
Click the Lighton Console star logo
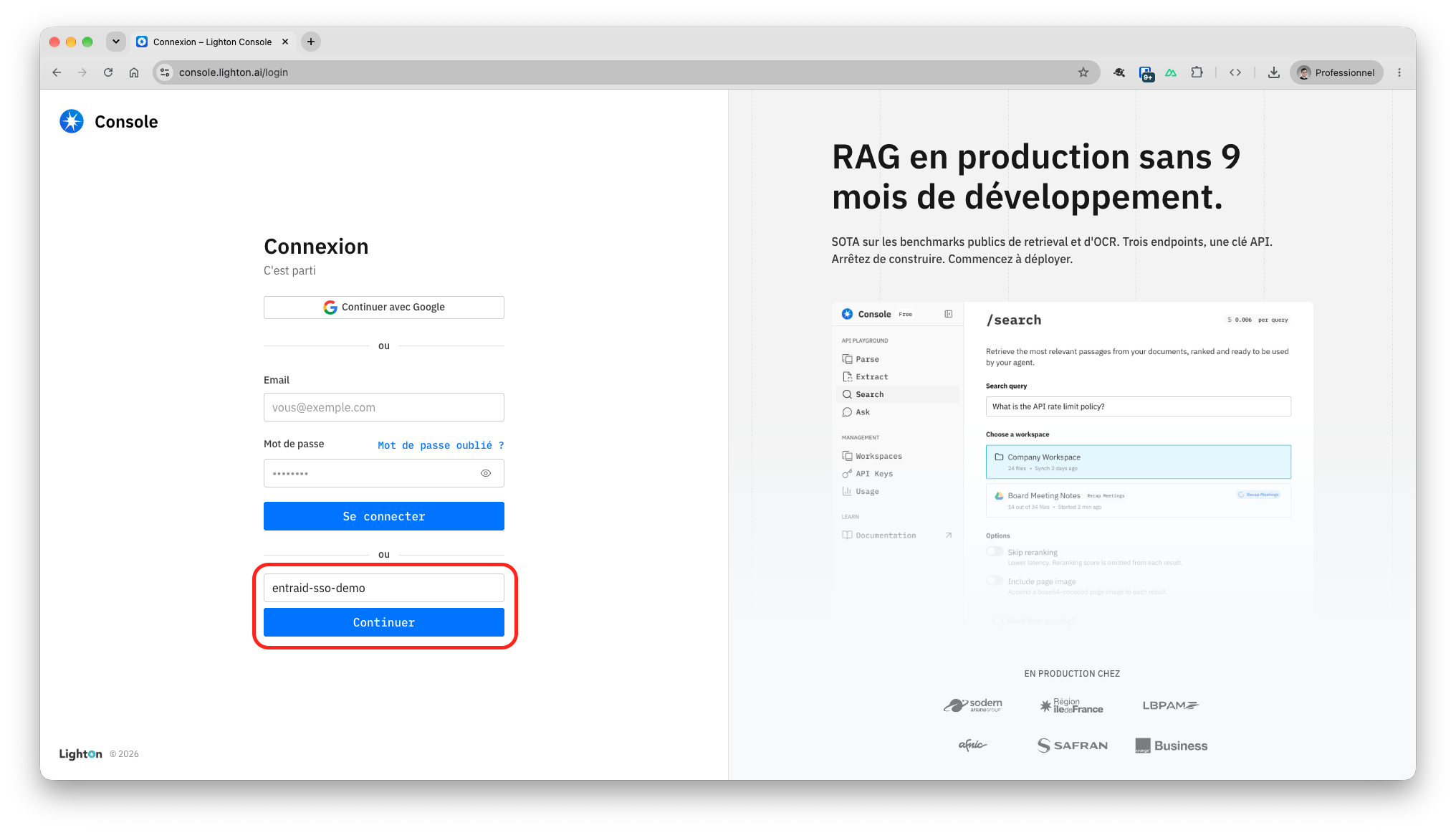click(72, 121)
